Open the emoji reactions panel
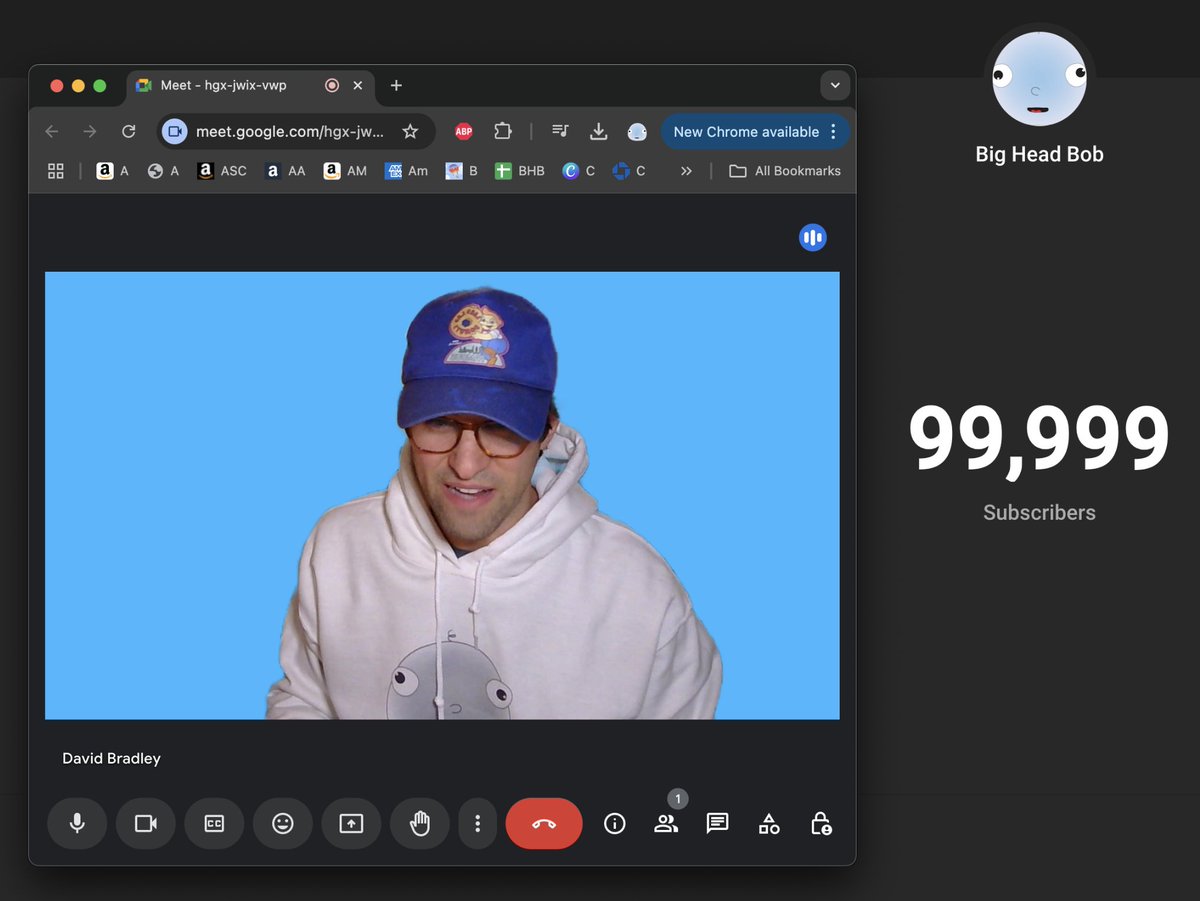Viewport: 1200px width, 901px height. coord(283,823)
